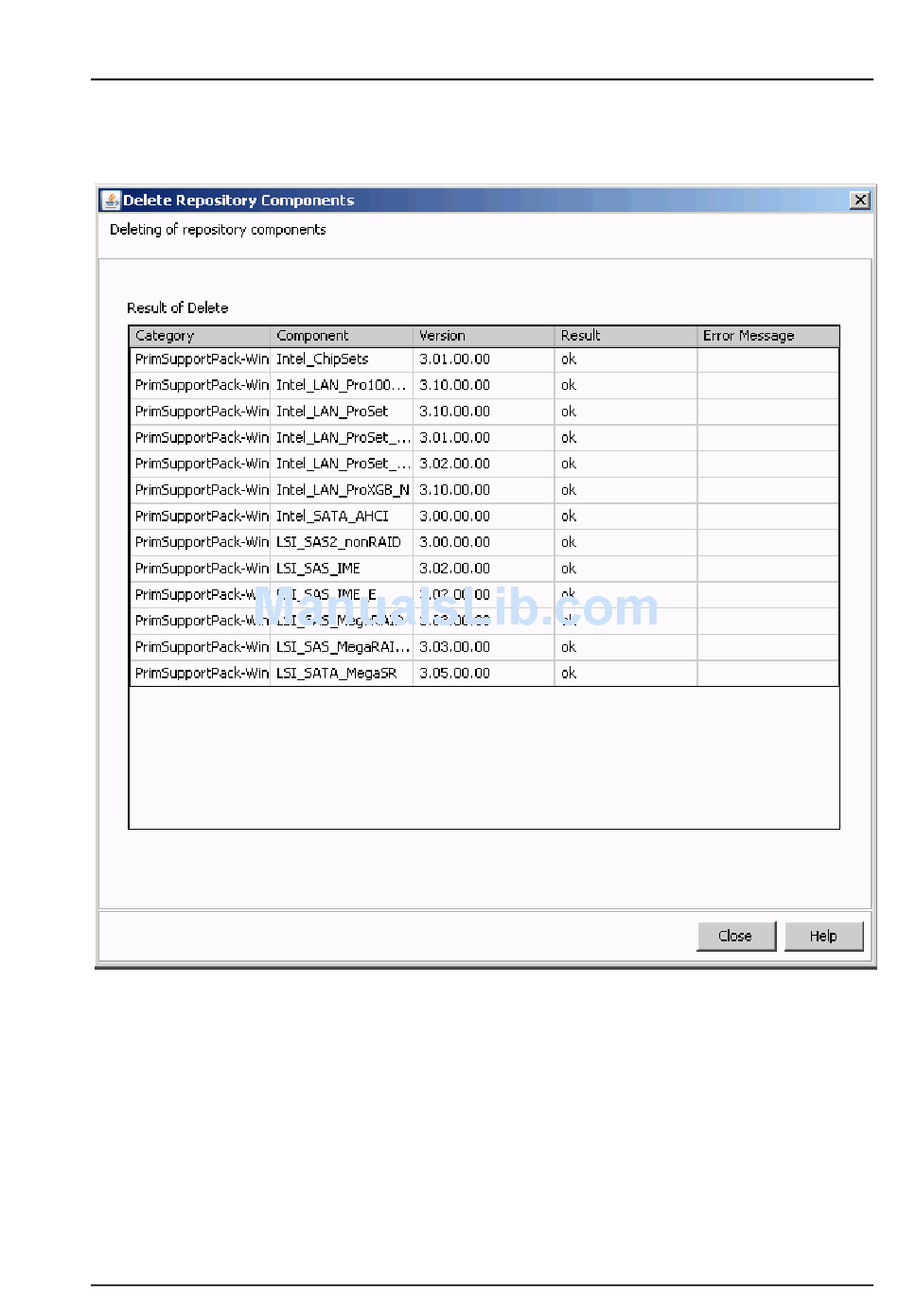Click PrimSupportPack-Win category in LSI_SATA_MegaSR row

tap(200, 674)
